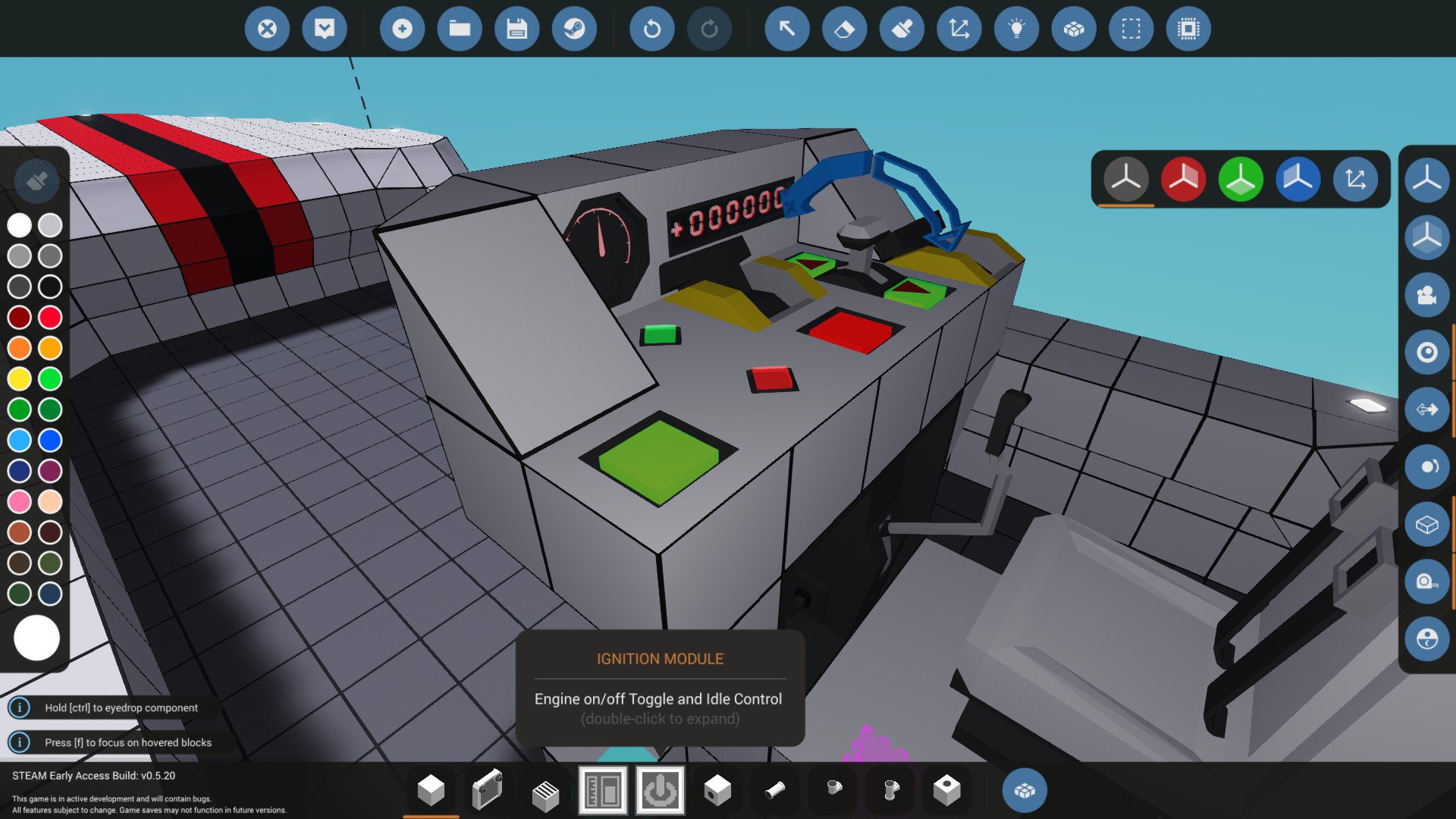Click the undo arrow button
Viewport: 1456px width, 819px height.
click(651, 29)
